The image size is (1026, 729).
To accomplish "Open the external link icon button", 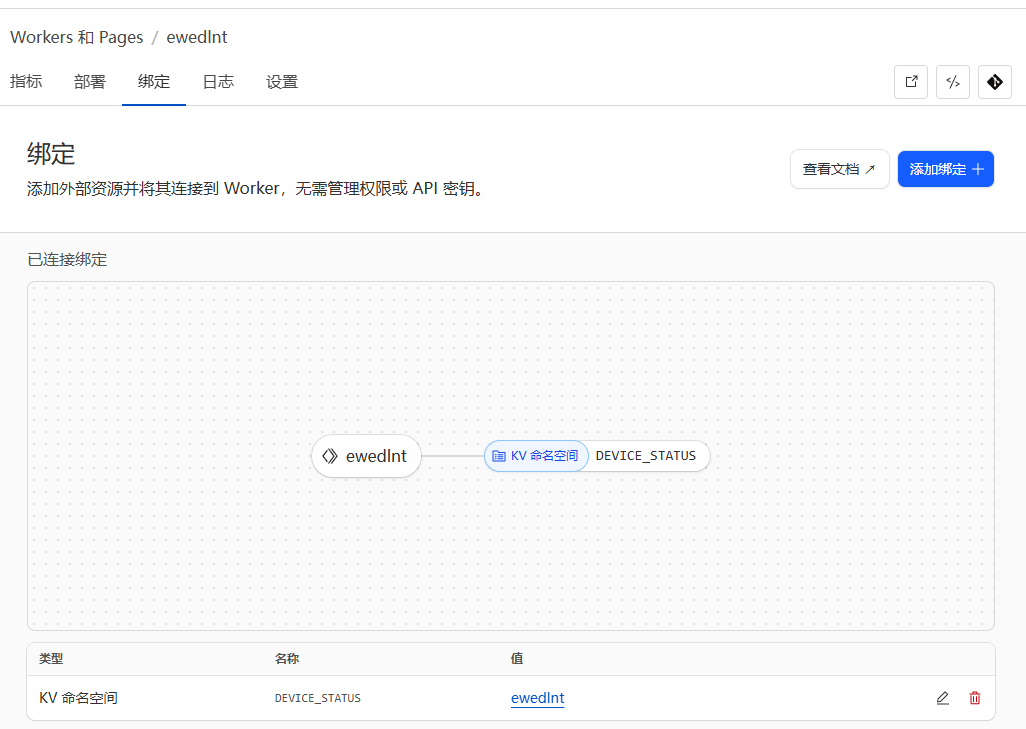I will 911,82.
